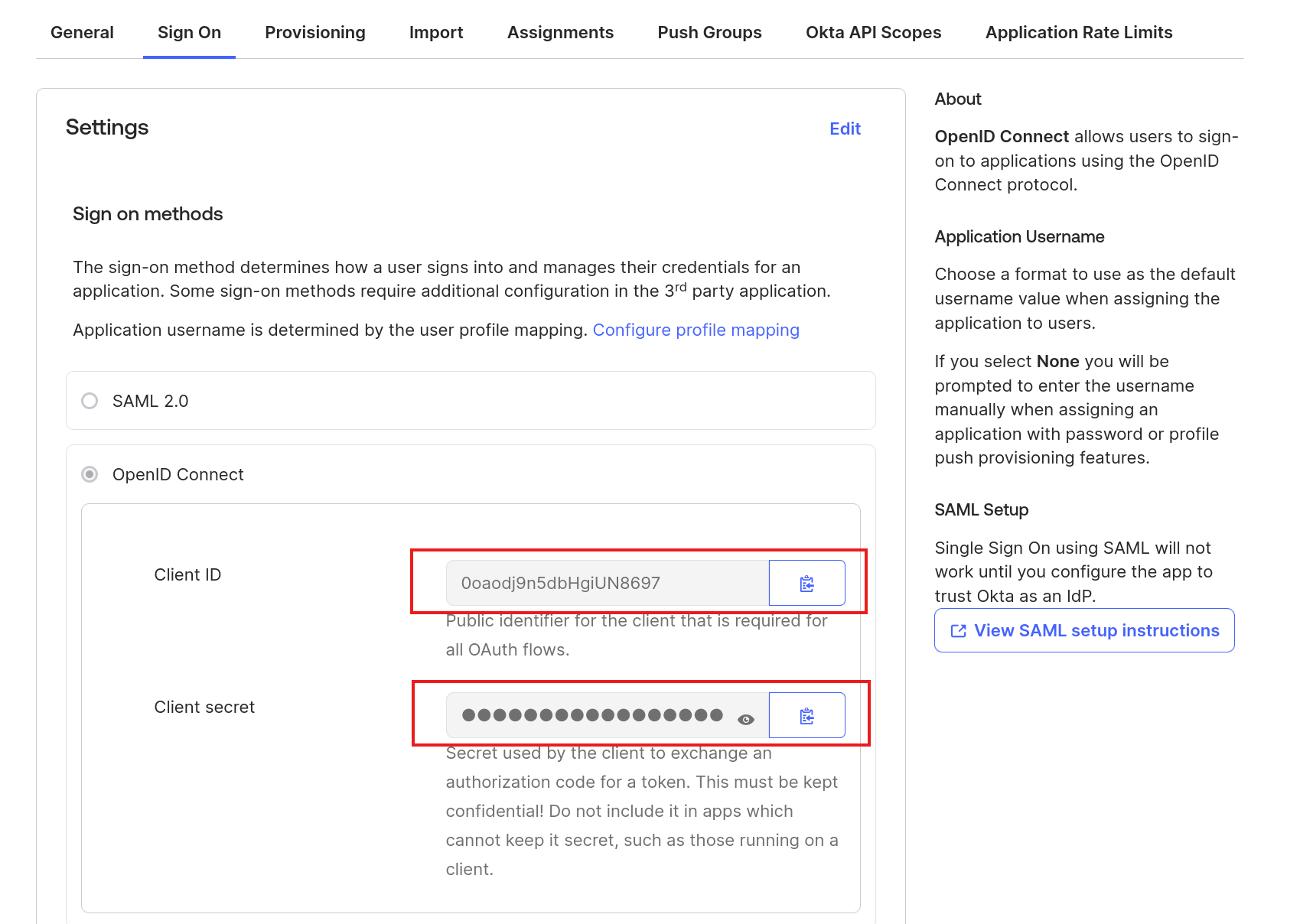Image resolution: width=1300 pixels, height=924 pixels.
Task: Switch to Okta API Scopes tab
Action: [873, 32]
